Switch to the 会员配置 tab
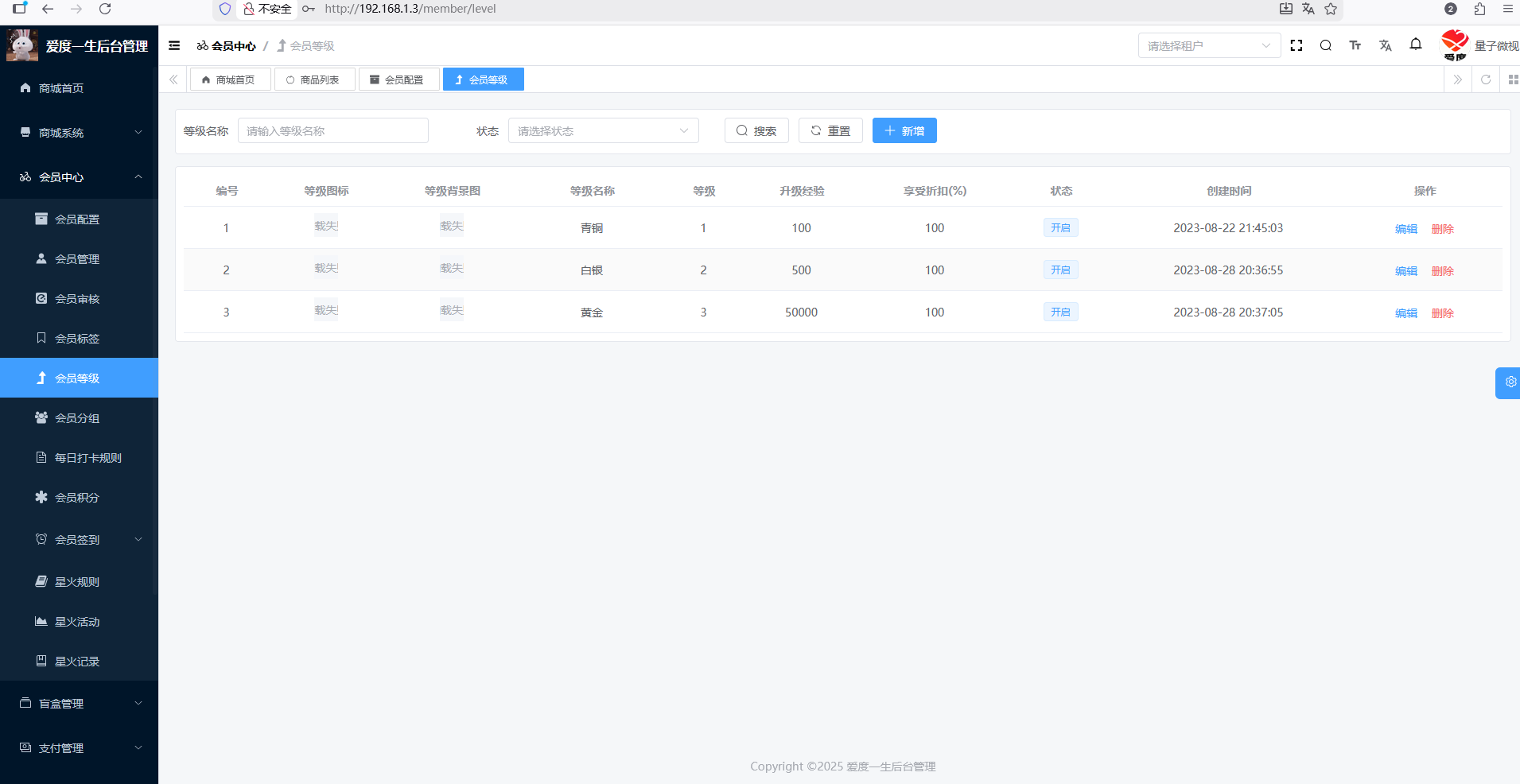This screenshot has width=1520, height=784. [x=398, y=80]
